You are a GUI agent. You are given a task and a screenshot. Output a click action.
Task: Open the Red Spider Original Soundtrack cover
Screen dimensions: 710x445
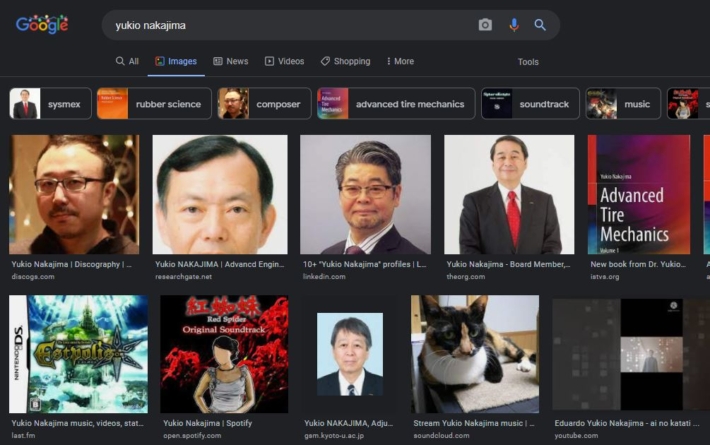(224, 354)
